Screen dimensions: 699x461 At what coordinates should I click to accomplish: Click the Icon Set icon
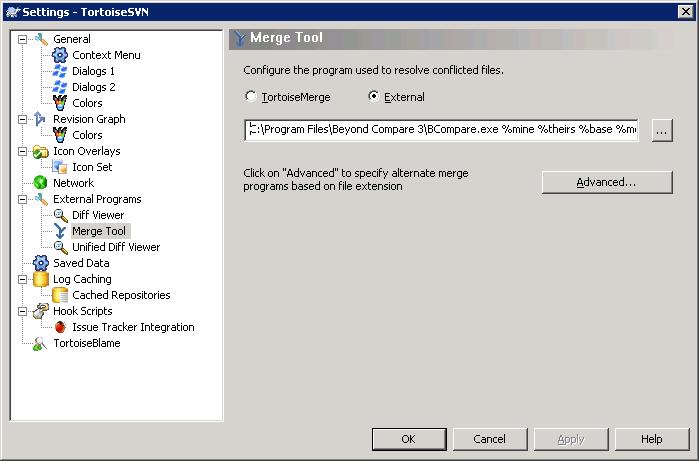[60, 167]
